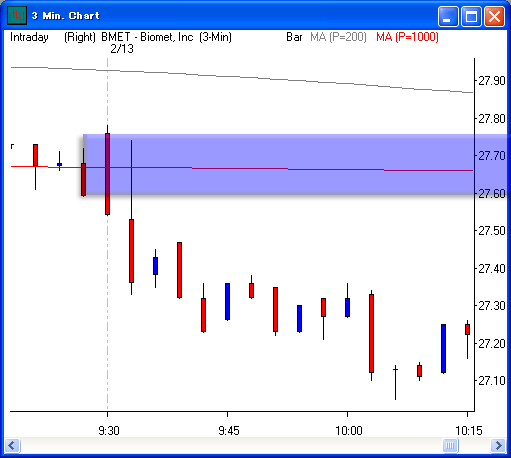Click the chart icon in the title bar

tap(17, 15)
